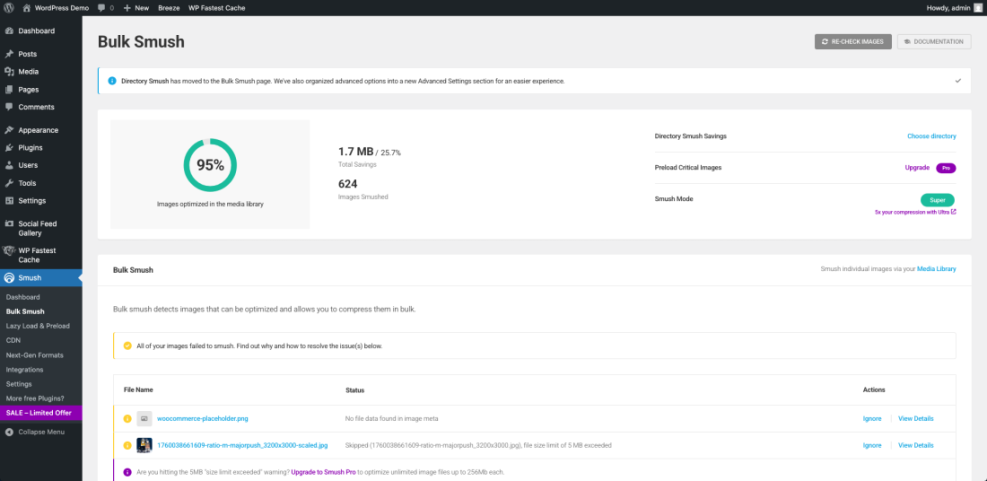Click the purple Pro badge
Image resolution: width=987 pixels, height=481 pixels.
pyautogui.click(x=946, y=168)
